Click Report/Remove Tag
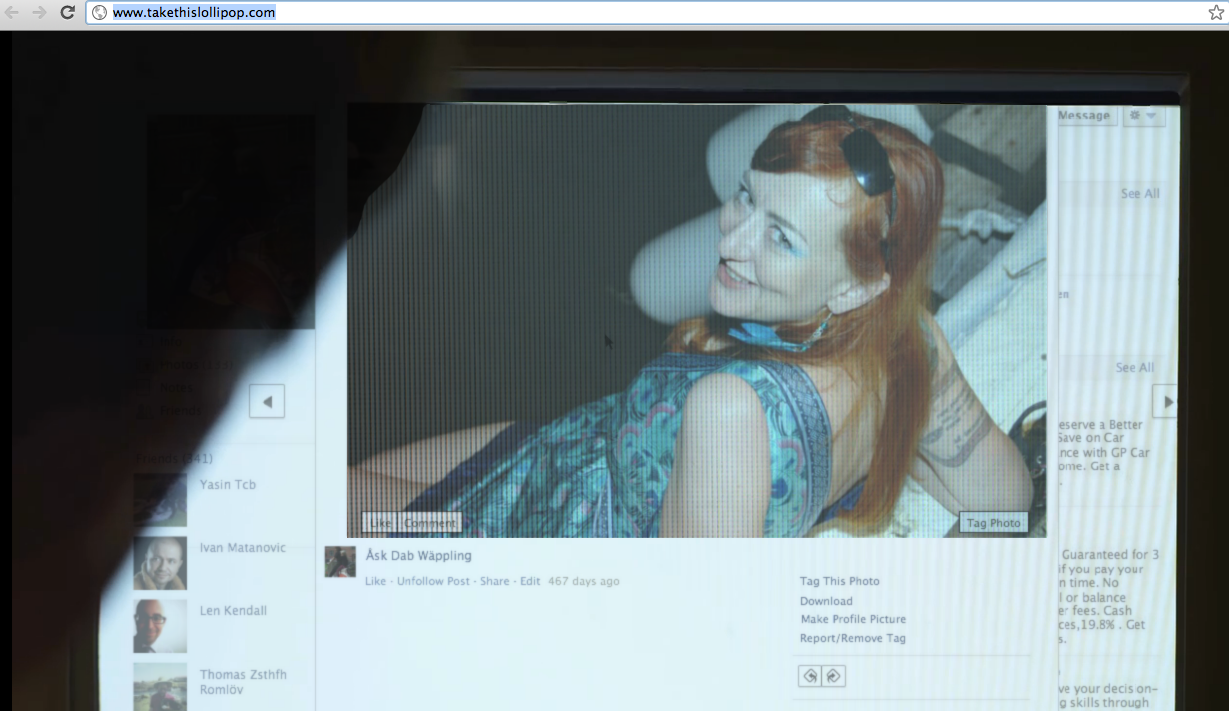 tap(853, 639)
